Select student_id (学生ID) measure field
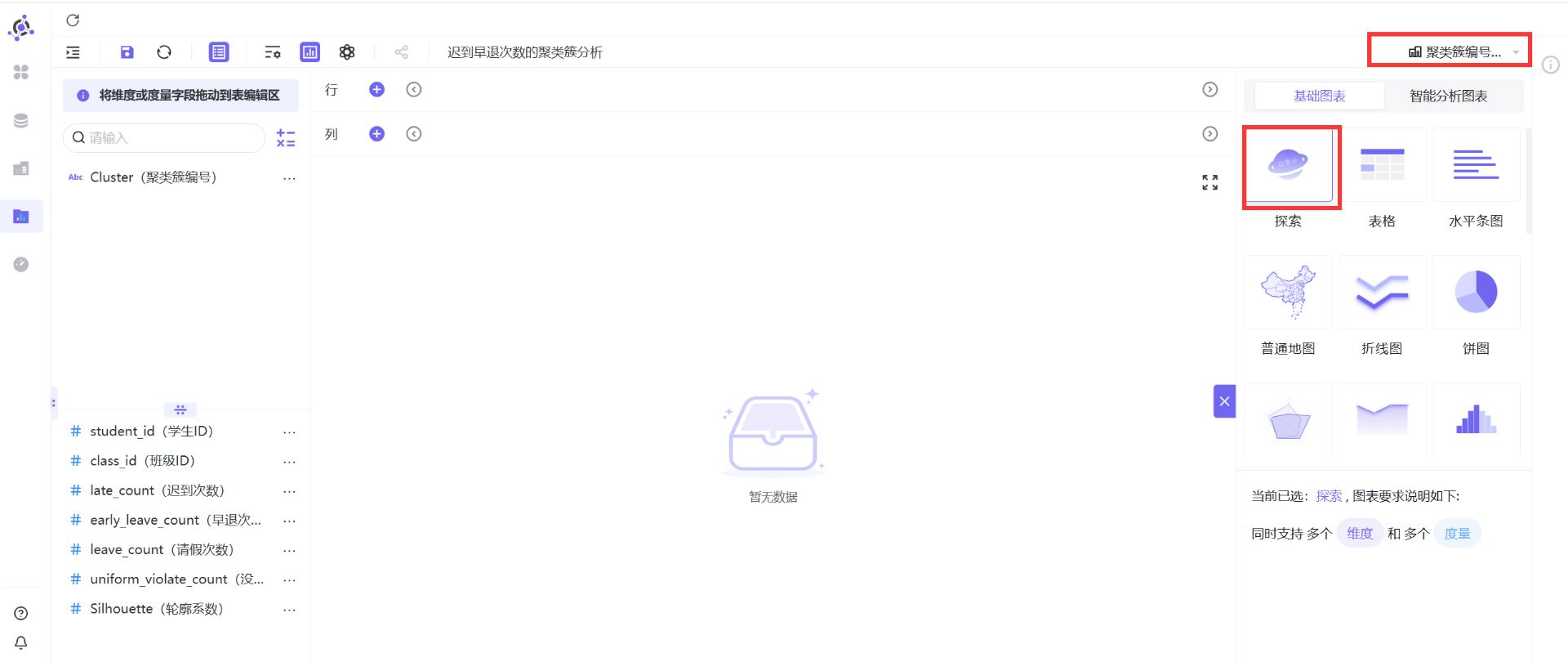The width and height of the screenshot is (1568, 662). click(x=151, y=432)
